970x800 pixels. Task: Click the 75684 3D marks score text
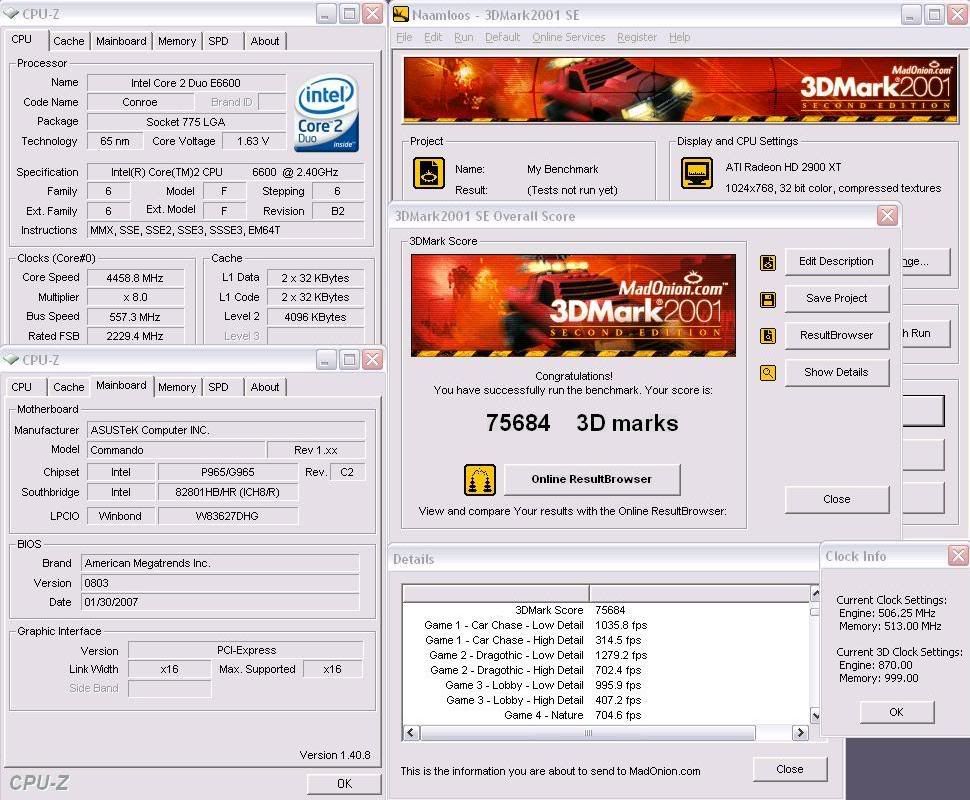(x=582, y=423)
